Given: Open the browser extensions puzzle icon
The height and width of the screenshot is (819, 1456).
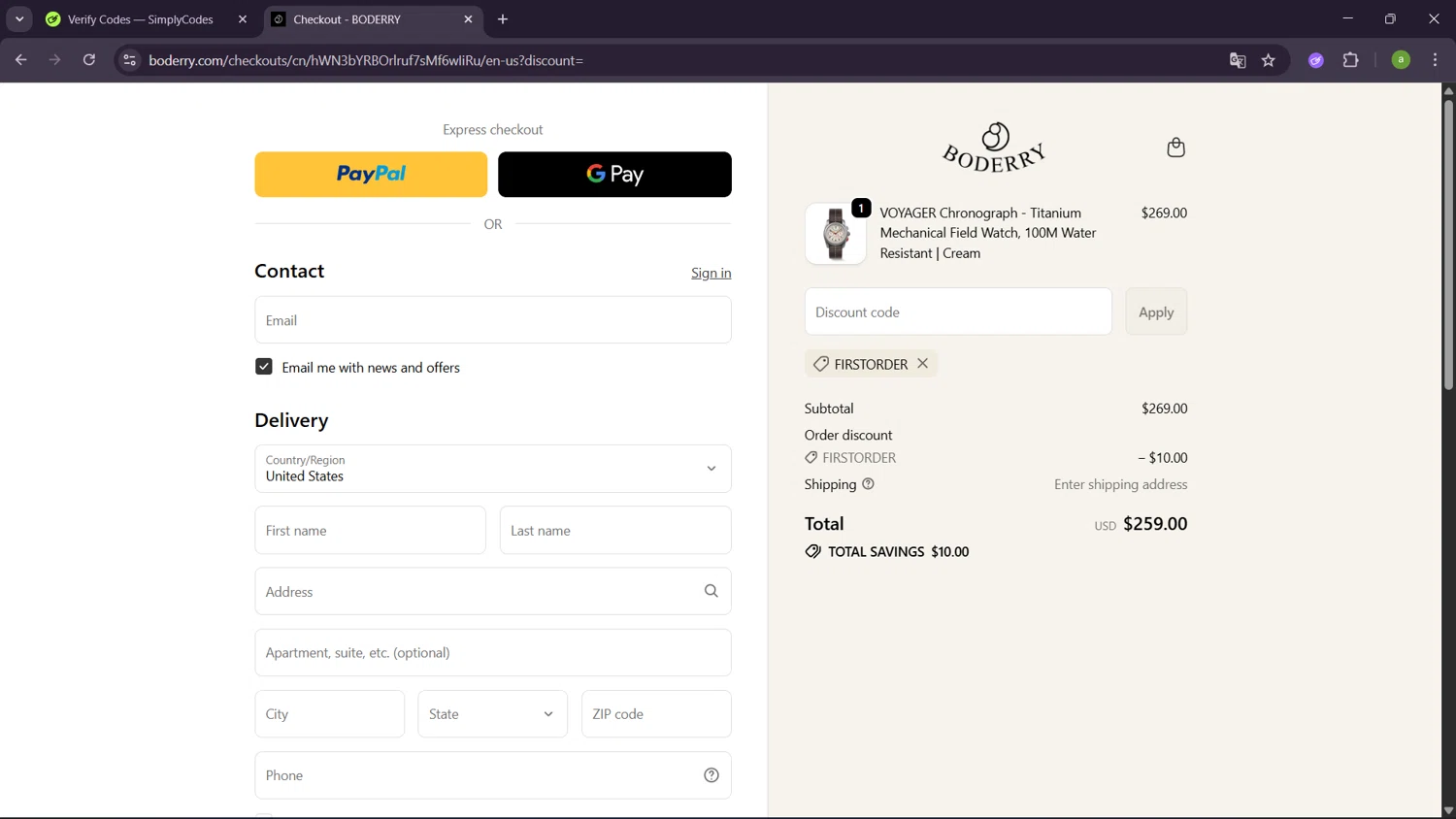Looking at the screenshot, I should (1350, 60).
